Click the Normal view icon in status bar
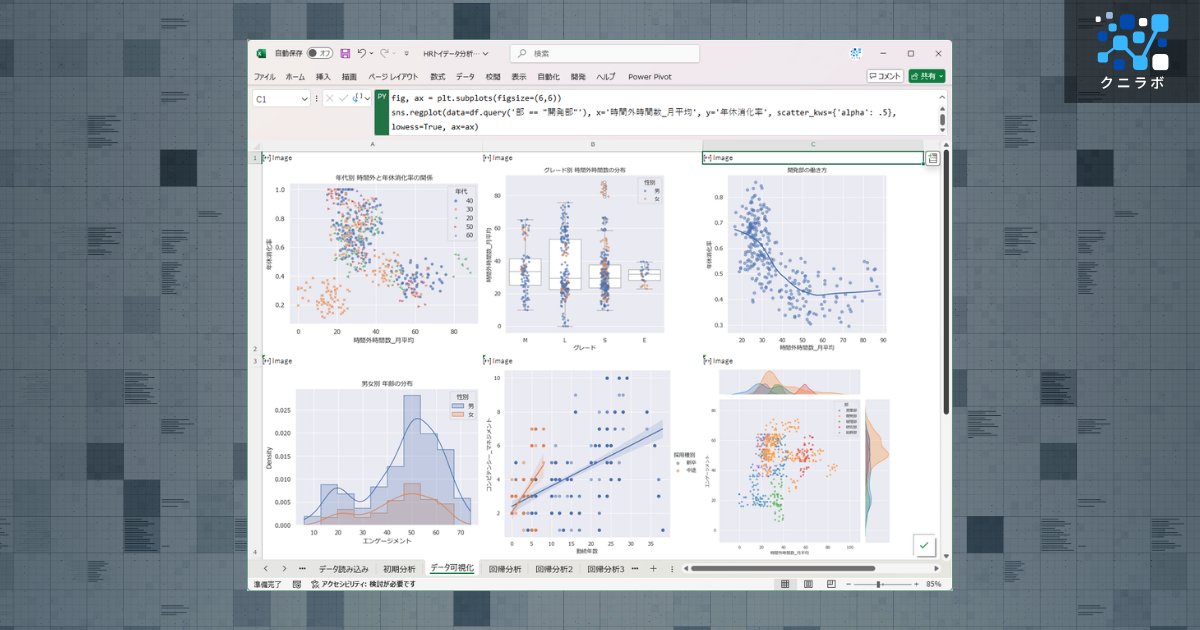This screenshot has width=1200, height=630. point(785,583)
